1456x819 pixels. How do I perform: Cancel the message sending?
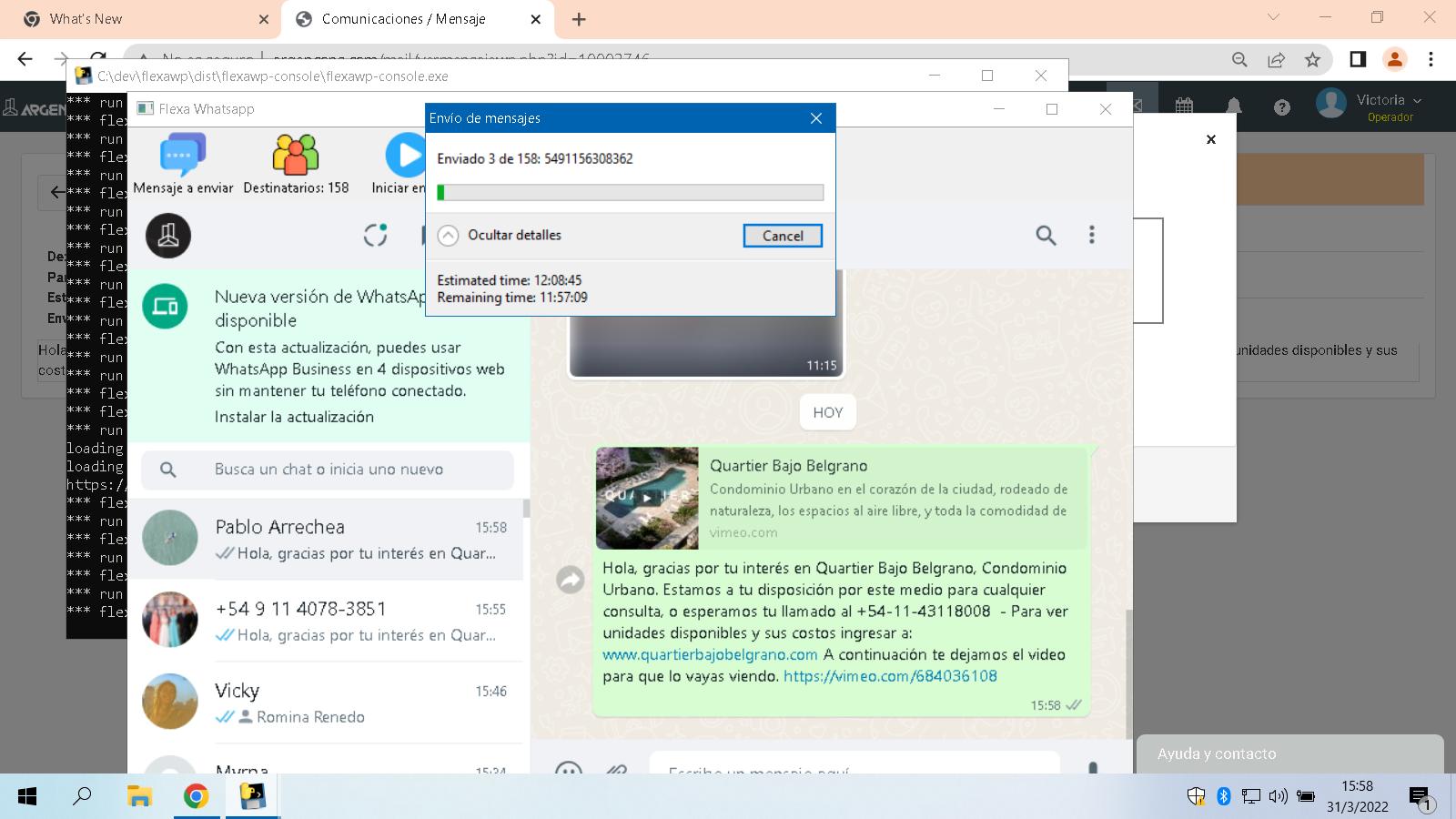[x=783, y=236]
